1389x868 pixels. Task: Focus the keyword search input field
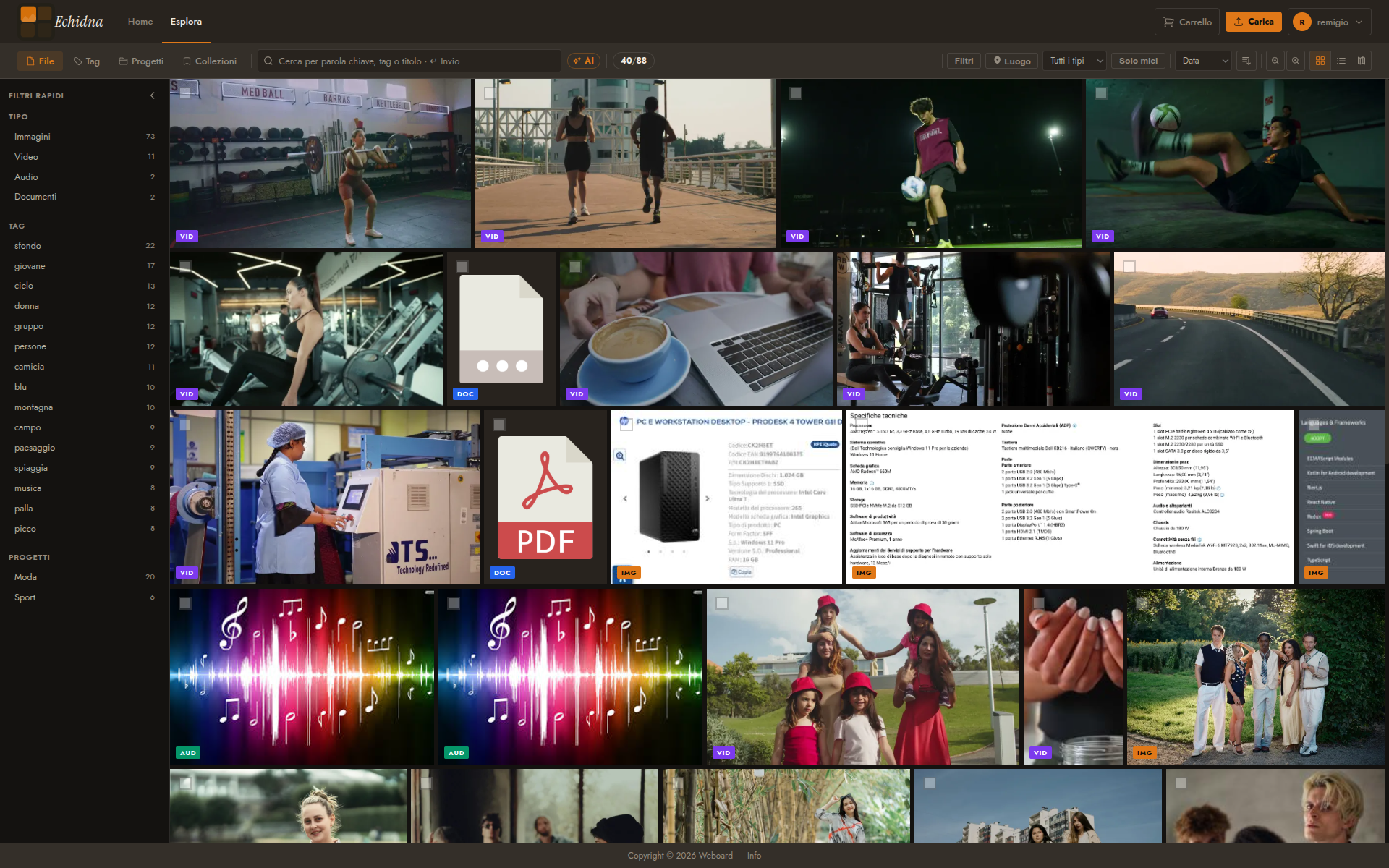[409, 61]
